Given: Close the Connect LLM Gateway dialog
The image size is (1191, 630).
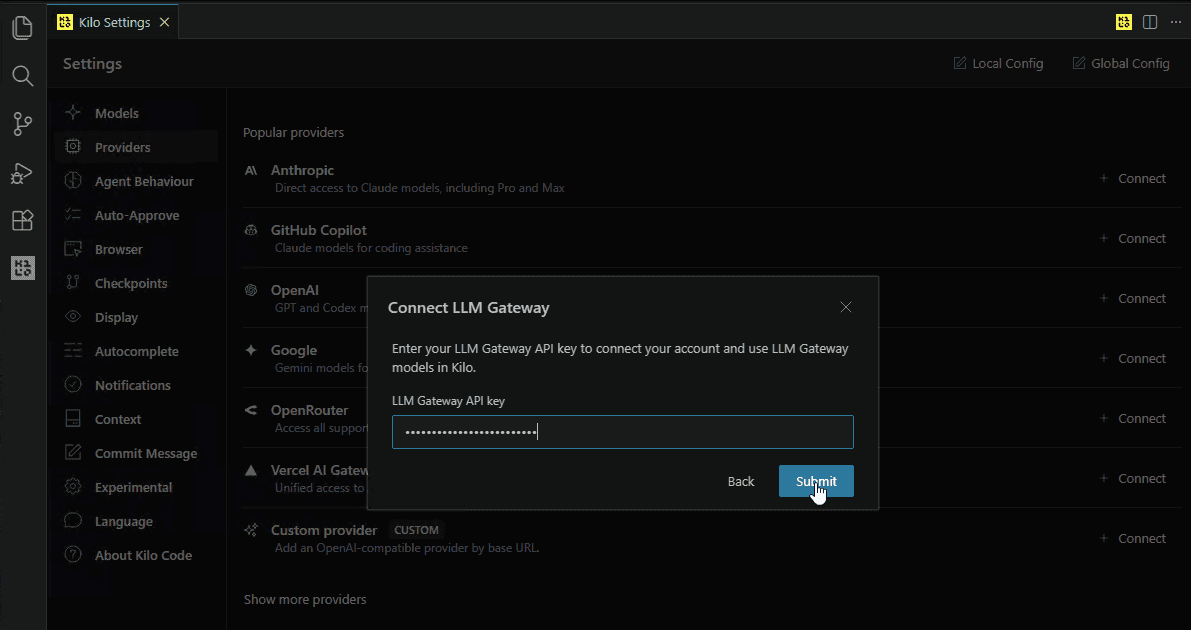Looking at the screenshot, I should (x=846, y=307).
